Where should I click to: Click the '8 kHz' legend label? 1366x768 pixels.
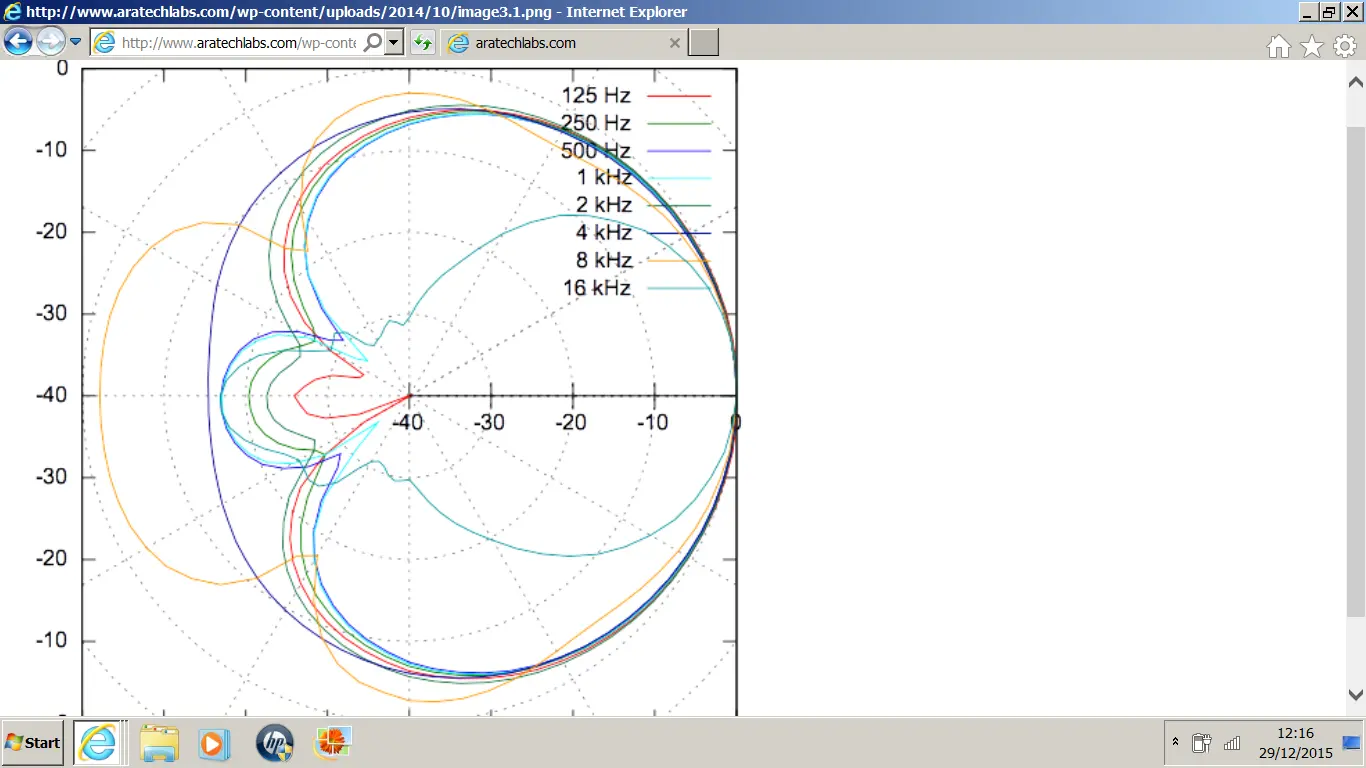[x=604, y=260]
